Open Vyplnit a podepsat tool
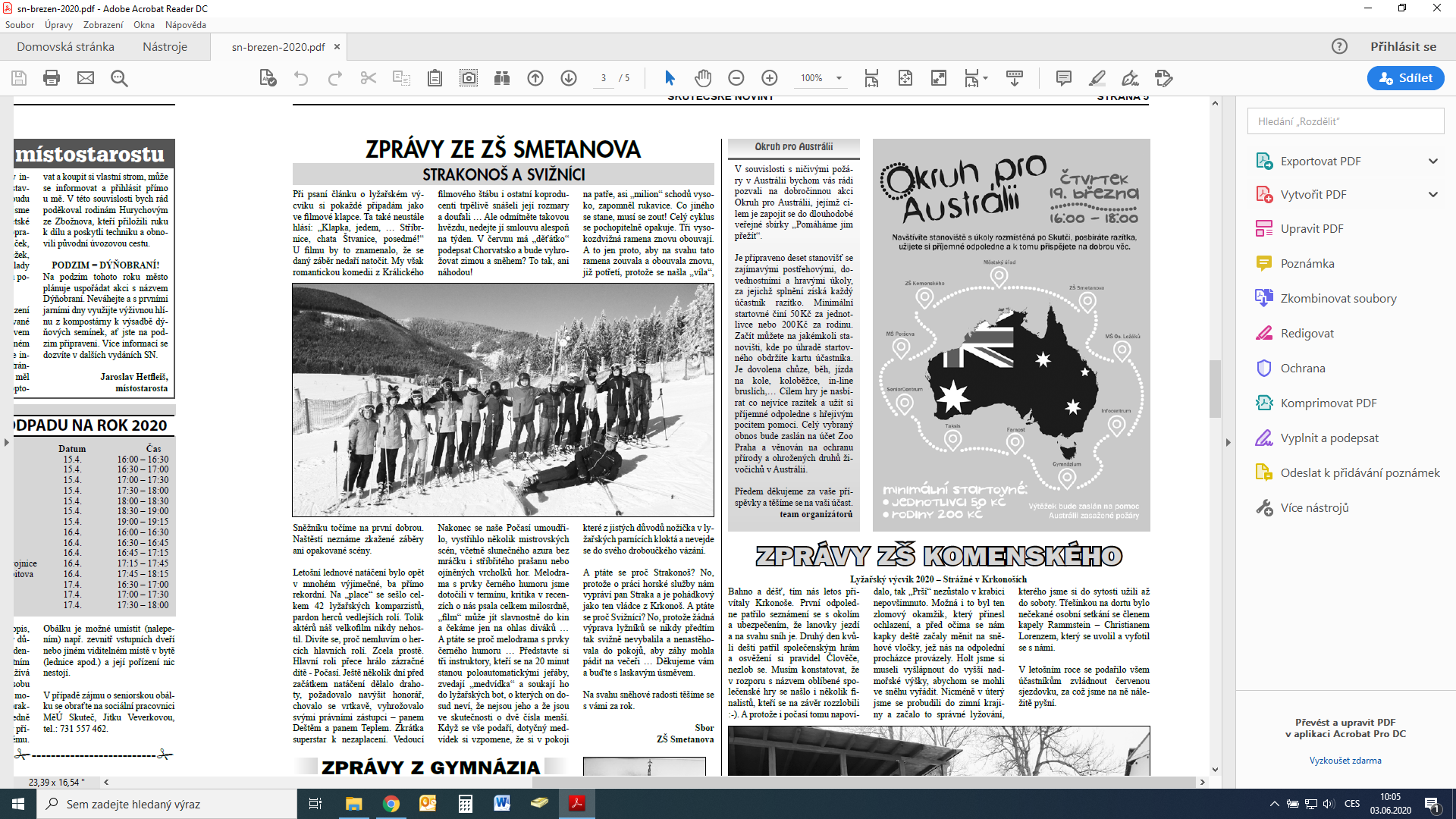This screenshot has width=1456, height=819. [x=1329, y=438]
